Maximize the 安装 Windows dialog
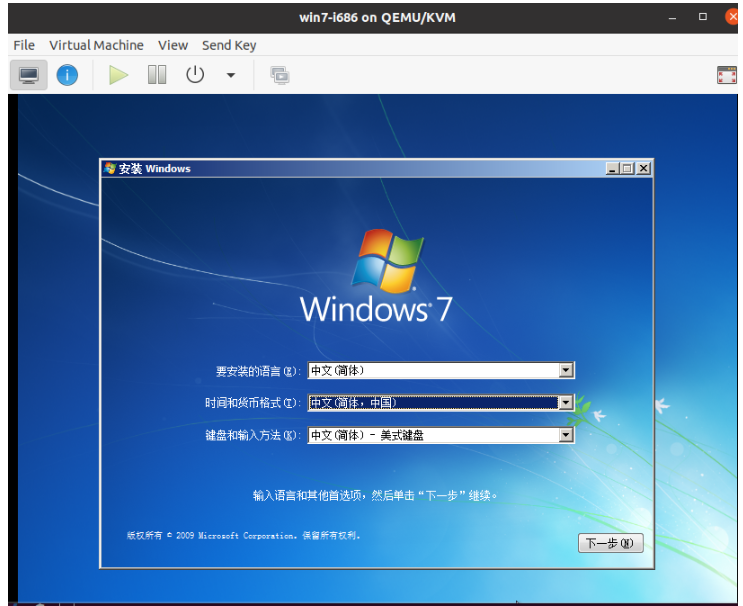The width and height of the screenshot is (743, 606). pyautogui.click(x=627, y=168)
